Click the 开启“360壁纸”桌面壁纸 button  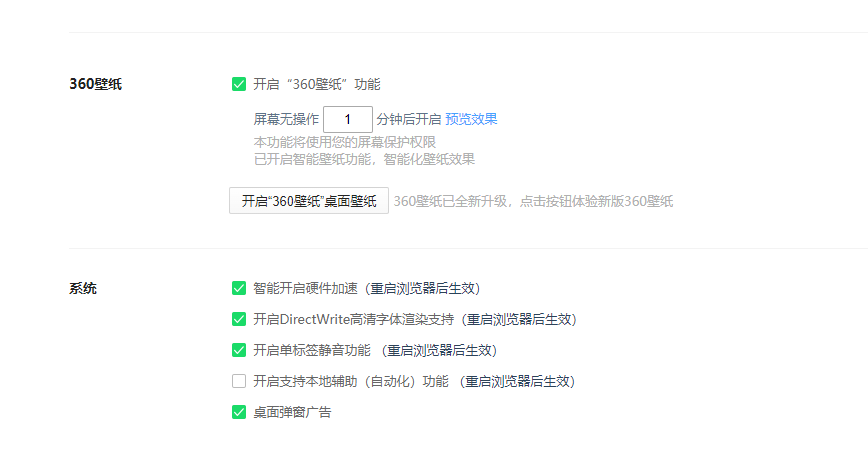pyautogui.click(x=308, y=201)
